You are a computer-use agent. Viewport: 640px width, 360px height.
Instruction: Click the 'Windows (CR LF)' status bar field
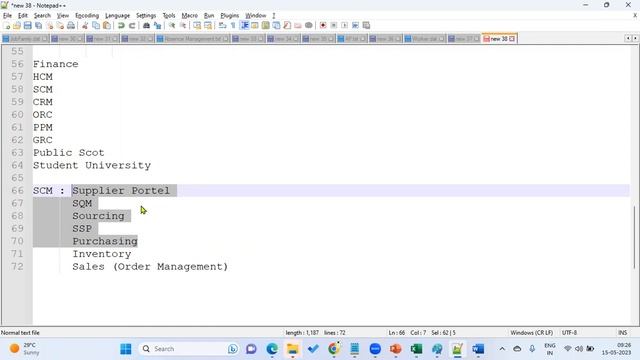point(531,333)
